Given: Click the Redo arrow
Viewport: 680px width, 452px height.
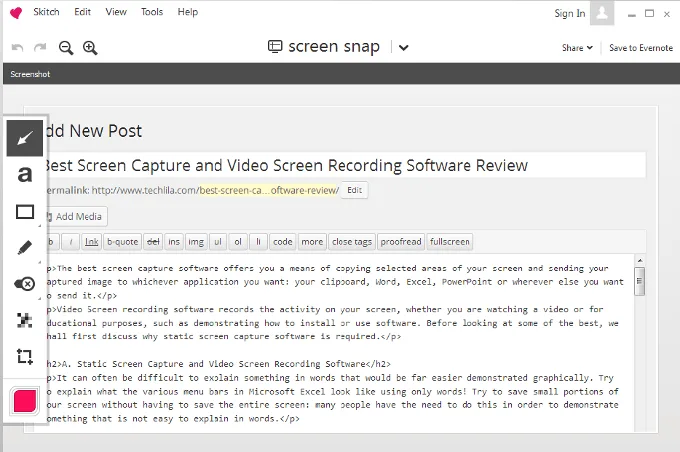Looking at the screenshot, I should click(x=40, y=47).
